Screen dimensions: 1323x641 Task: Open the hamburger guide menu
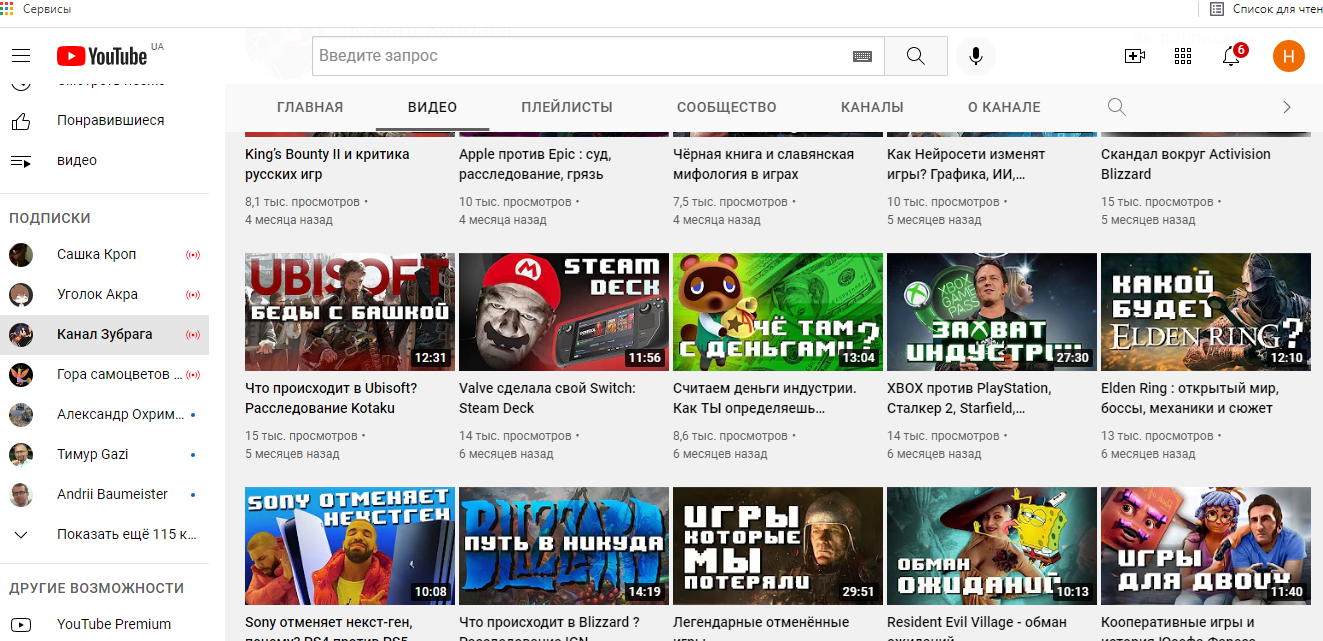click(x=21, y=56)
